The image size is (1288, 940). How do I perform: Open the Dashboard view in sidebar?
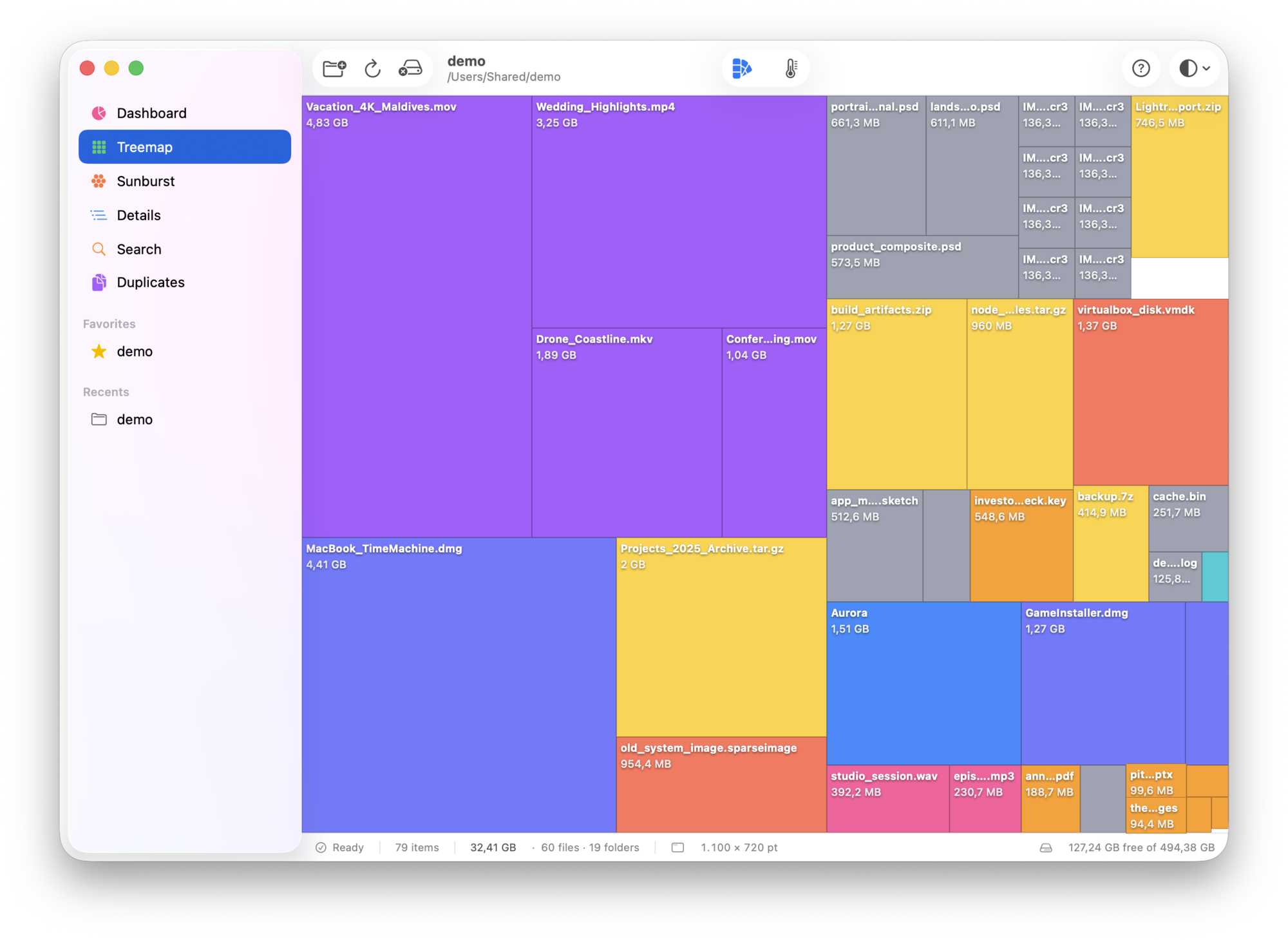185,113
